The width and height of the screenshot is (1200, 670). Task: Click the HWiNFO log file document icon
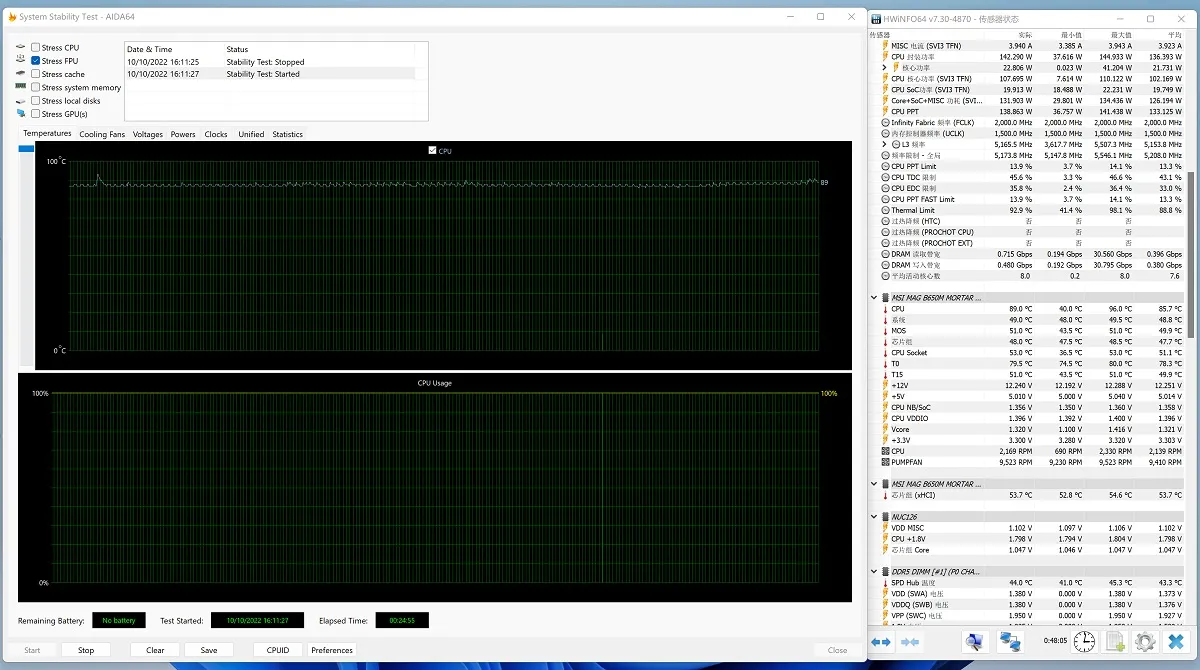click(1115, 641)
